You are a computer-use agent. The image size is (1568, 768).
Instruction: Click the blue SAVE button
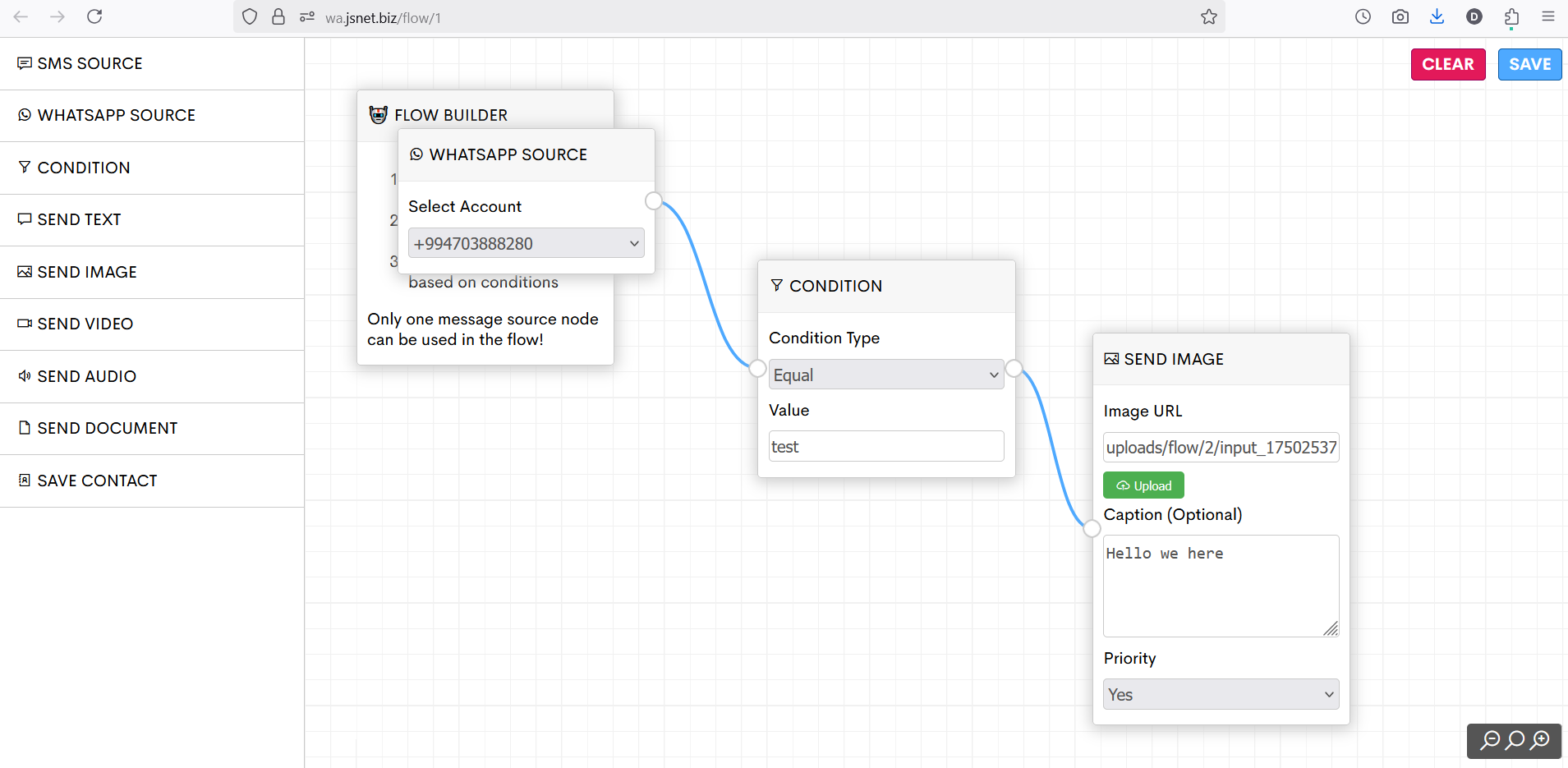[x=1529, y=64]
